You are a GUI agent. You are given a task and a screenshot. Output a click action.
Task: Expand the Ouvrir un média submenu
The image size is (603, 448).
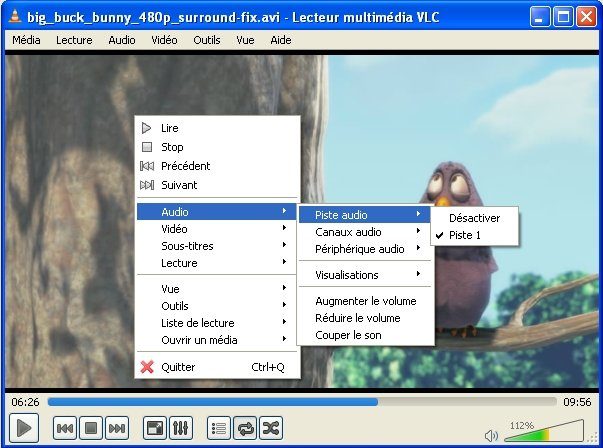coord(217,340)
